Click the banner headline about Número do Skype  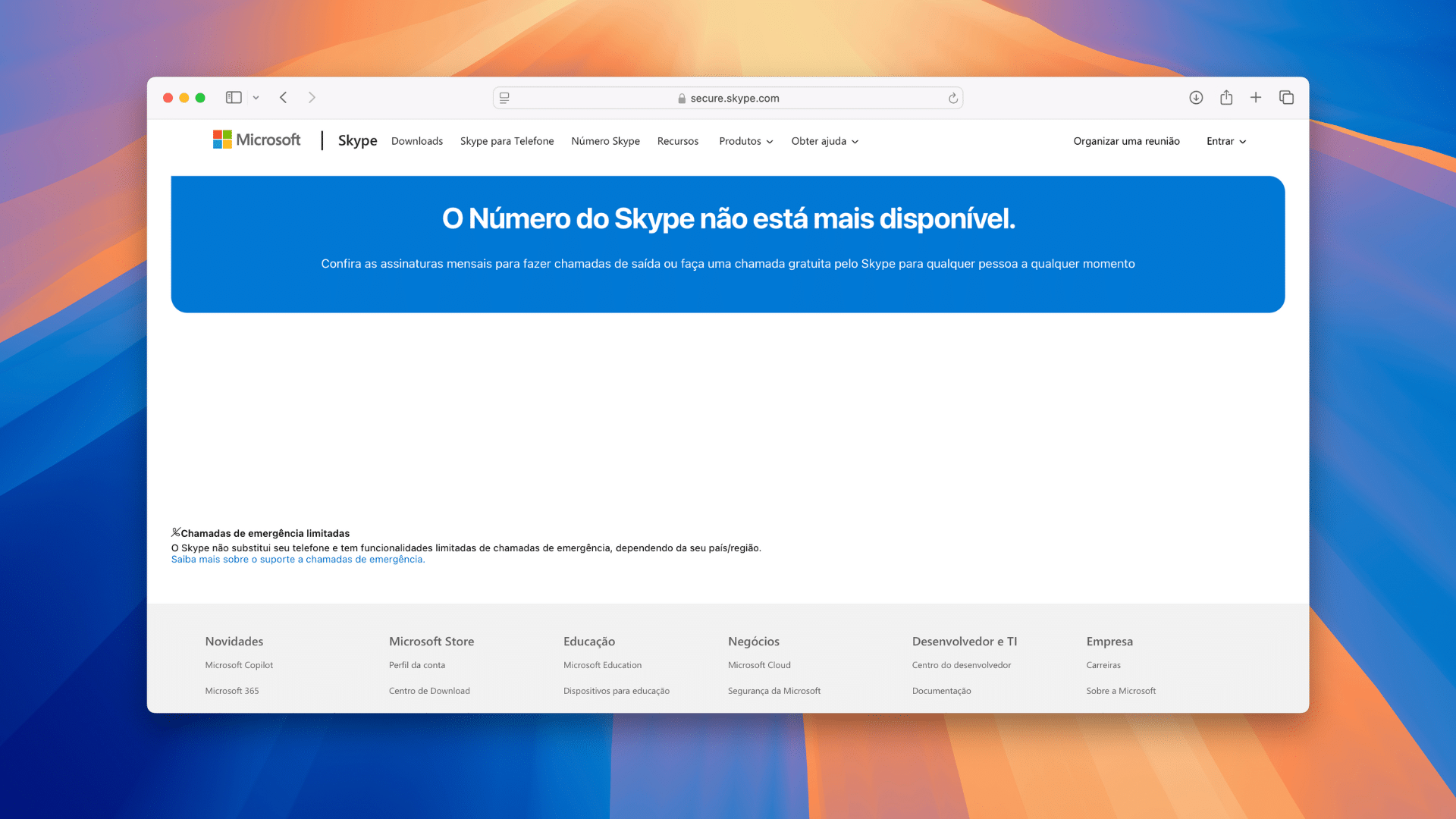729,219
